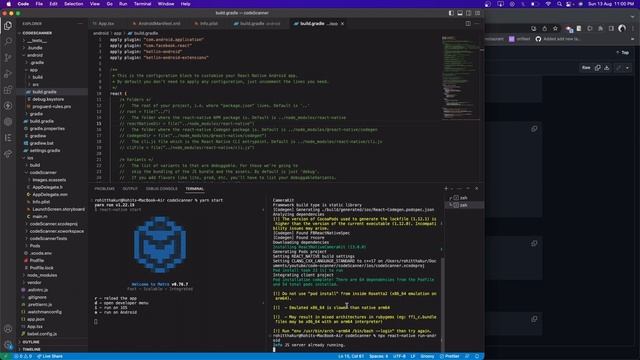Viewport: 640px width, 360px height.
Task: Select the TERMINAL panel tab
Action: pyautogui.click(x=195, y=189)
